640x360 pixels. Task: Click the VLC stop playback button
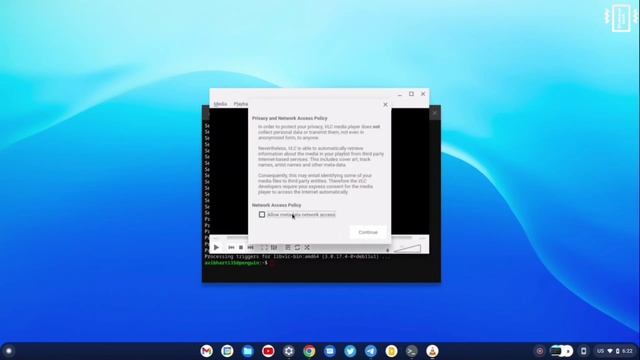(241, 247)
